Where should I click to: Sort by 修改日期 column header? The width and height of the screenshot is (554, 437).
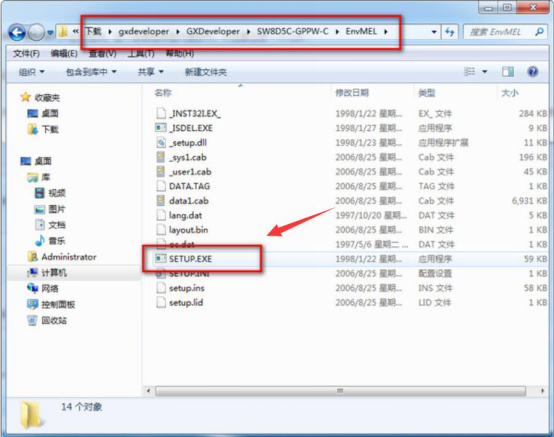[x=352, y=93]
